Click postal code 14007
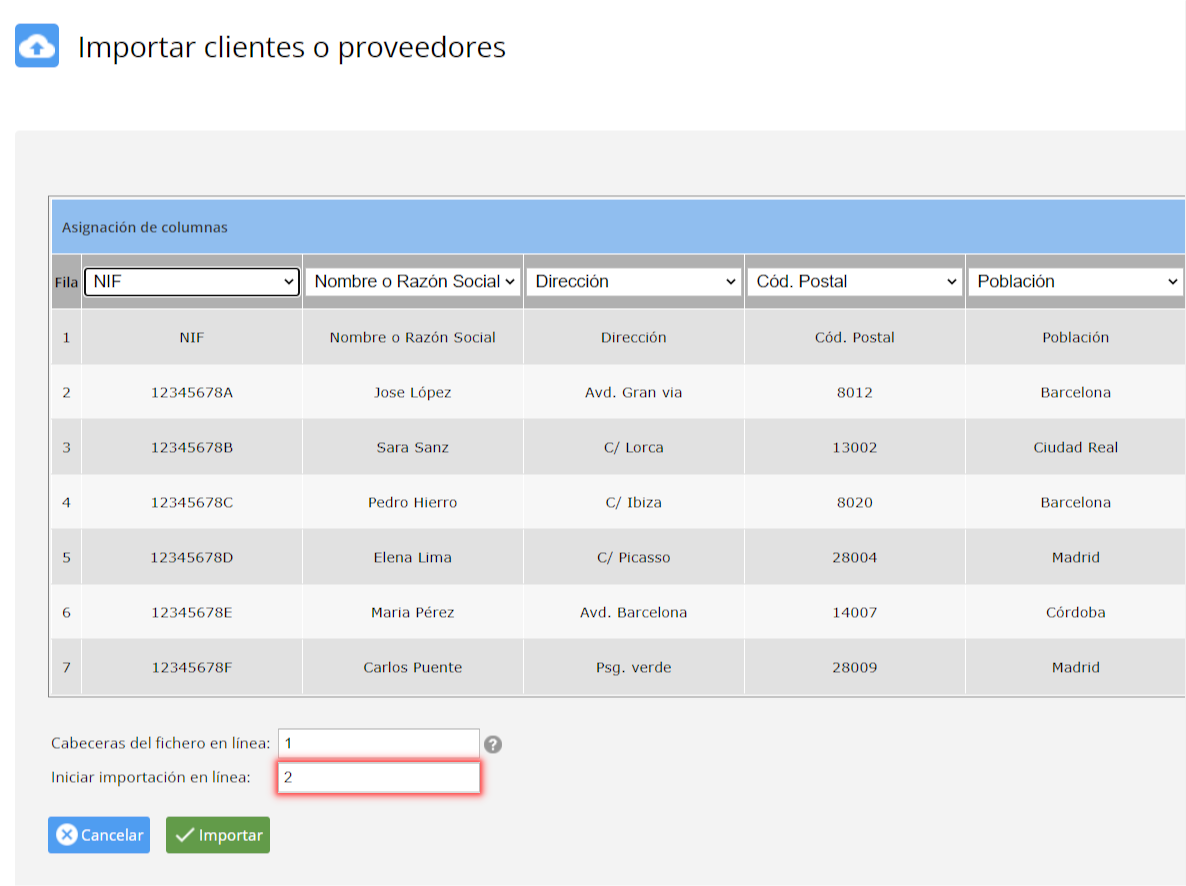The image size is (1186, 886). pyautogui.click(x=855, y=612)
